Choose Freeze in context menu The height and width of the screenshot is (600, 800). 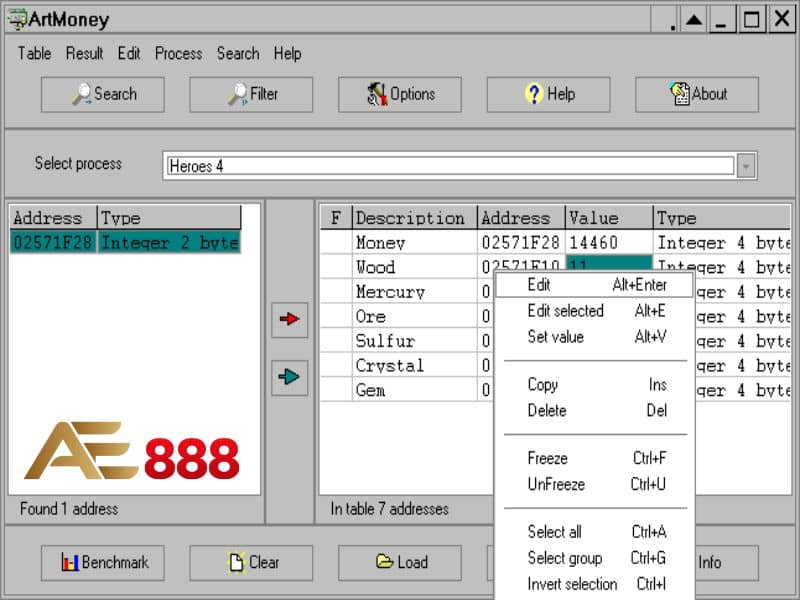click(595, 458)
